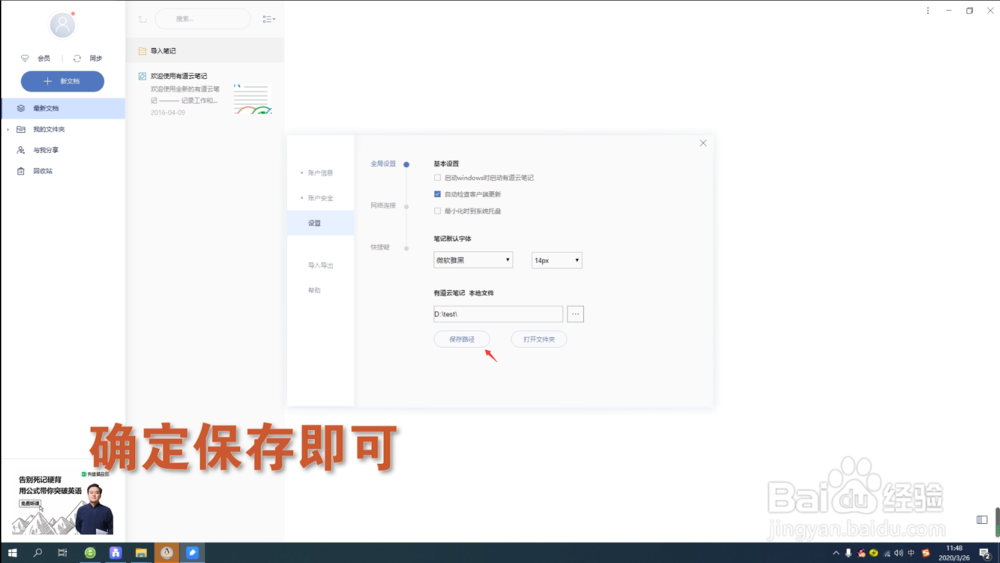Click the welcome note preview thumbnail
Screen dimensions: 1000x563
[253, 99]
